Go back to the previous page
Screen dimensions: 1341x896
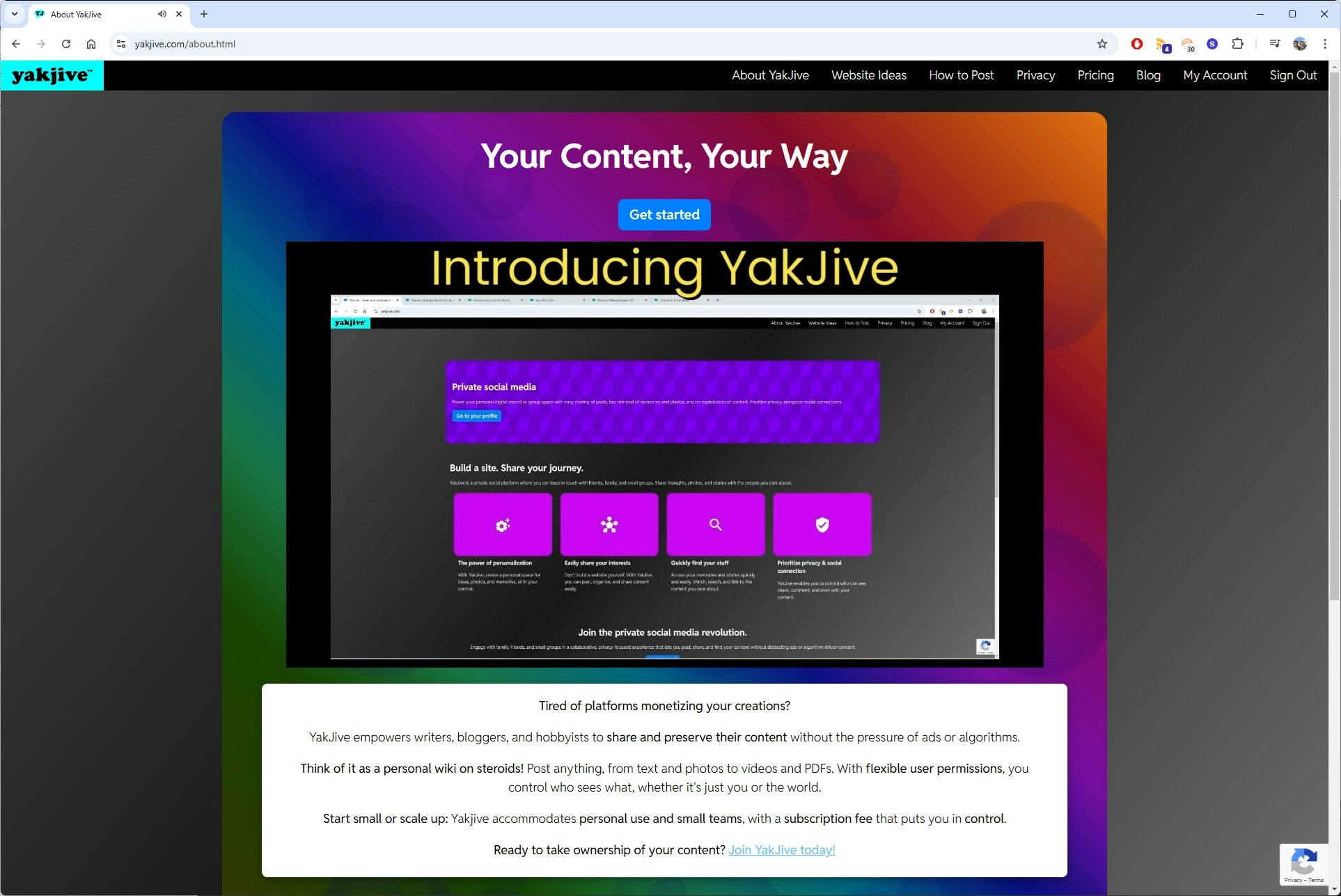point(16,44)
